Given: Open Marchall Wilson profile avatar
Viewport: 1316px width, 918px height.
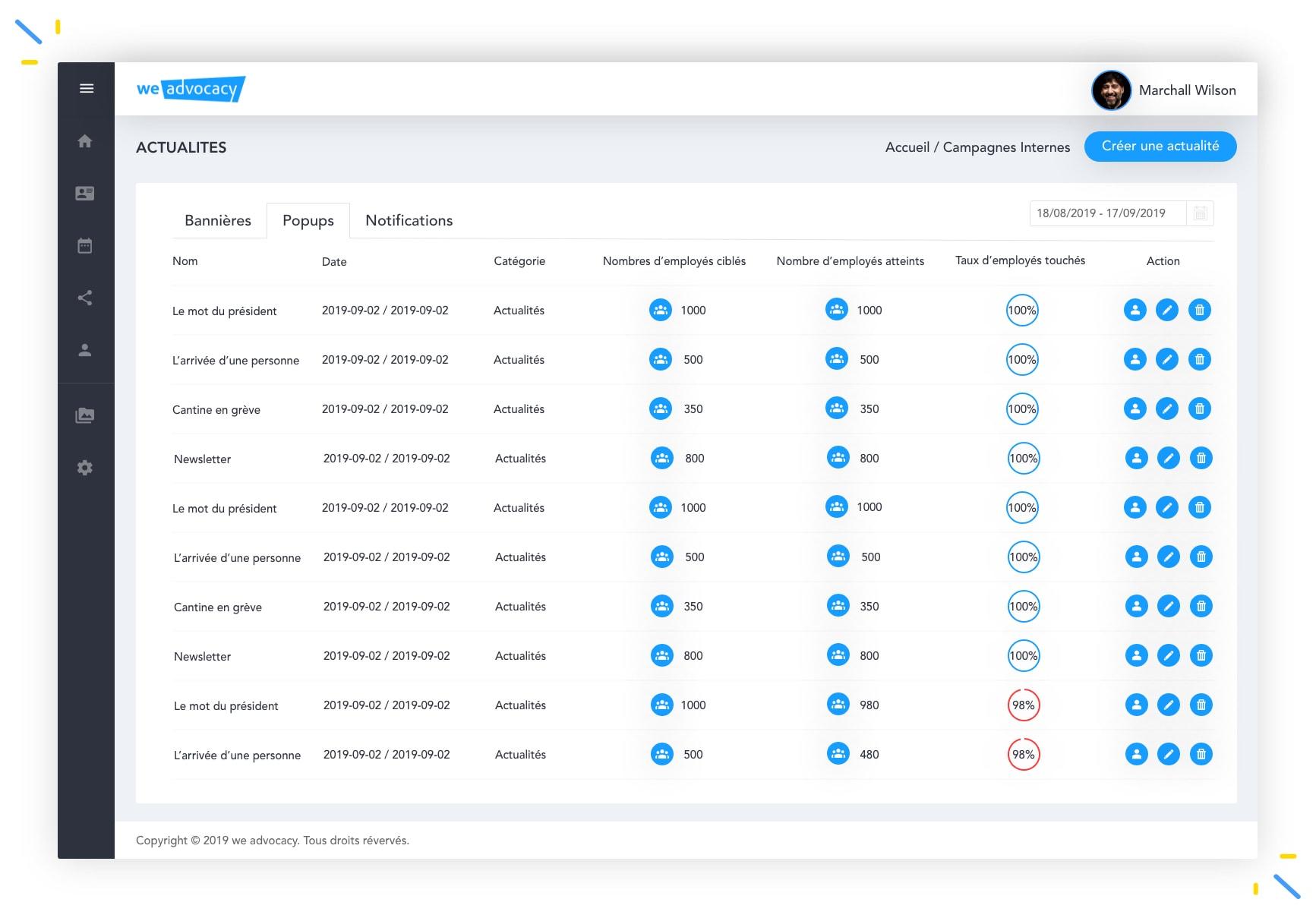Looking at the screenshot, I should (1112, 90).
